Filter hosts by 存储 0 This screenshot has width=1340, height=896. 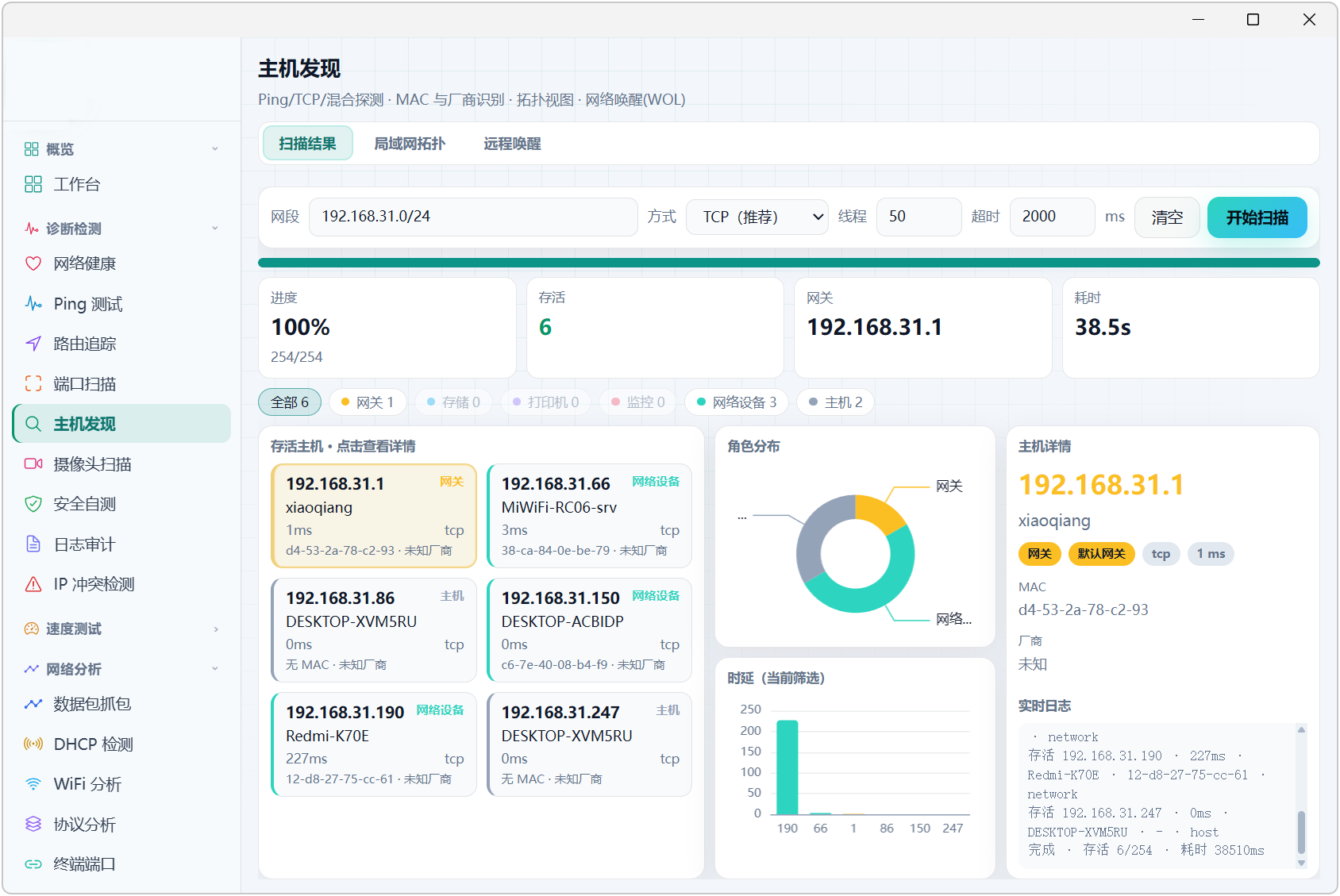click(453, 402)
